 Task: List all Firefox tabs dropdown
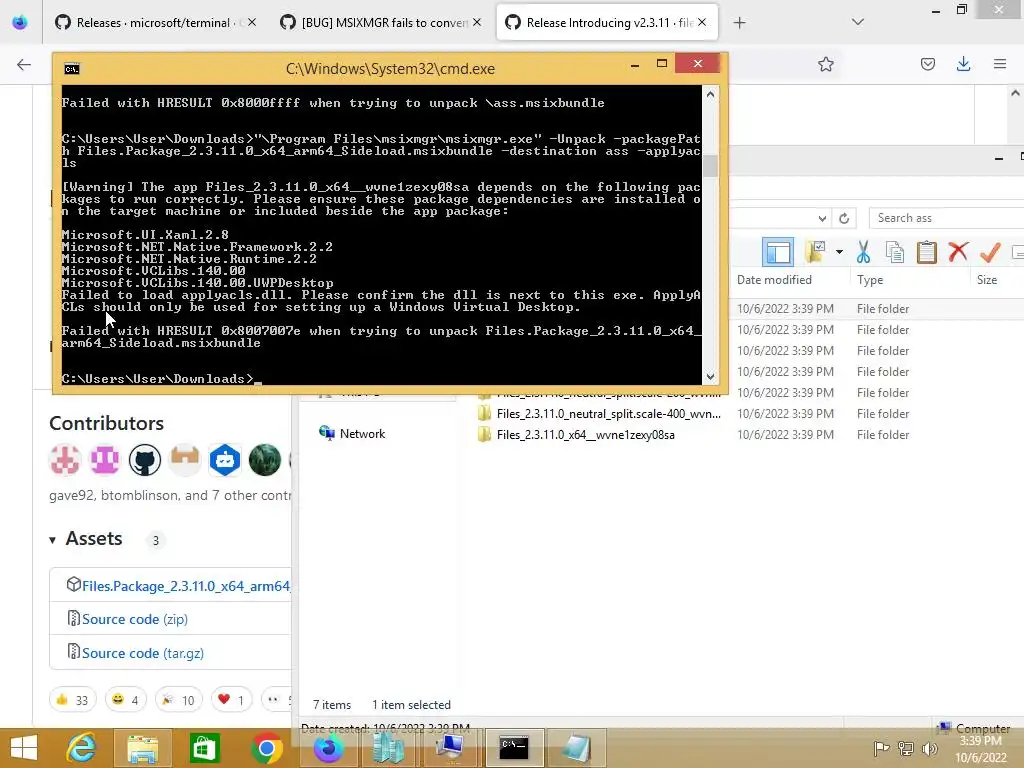point(857,23)
